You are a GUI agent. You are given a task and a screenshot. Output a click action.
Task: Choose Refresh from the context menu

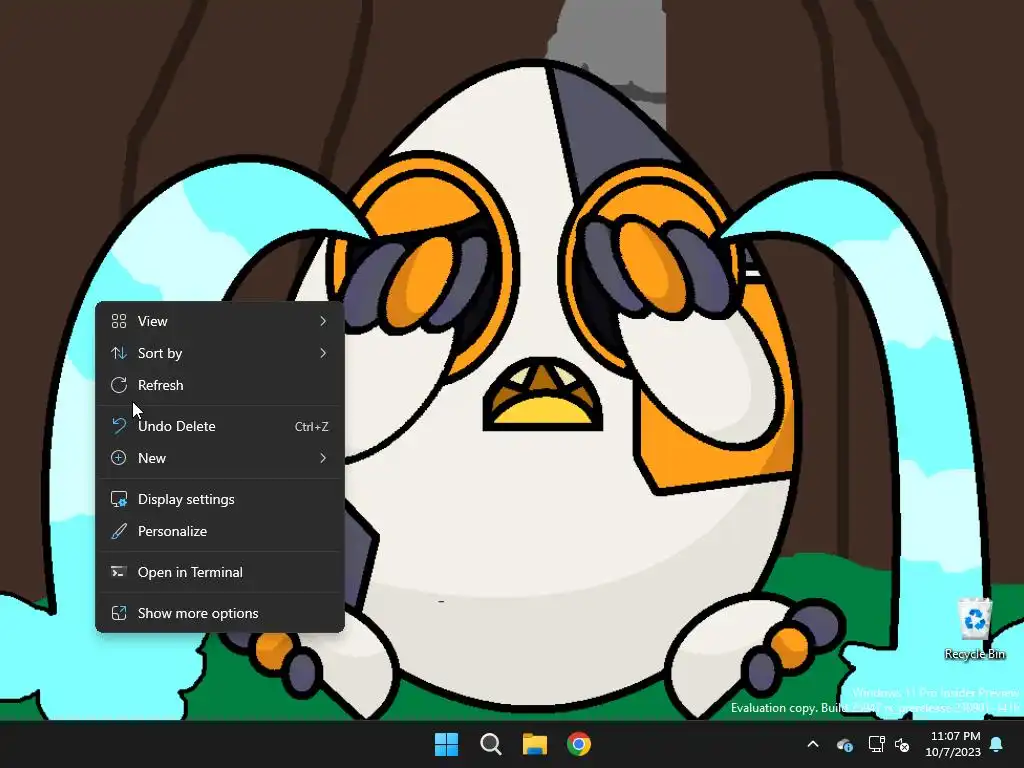[x=219, y=385]
